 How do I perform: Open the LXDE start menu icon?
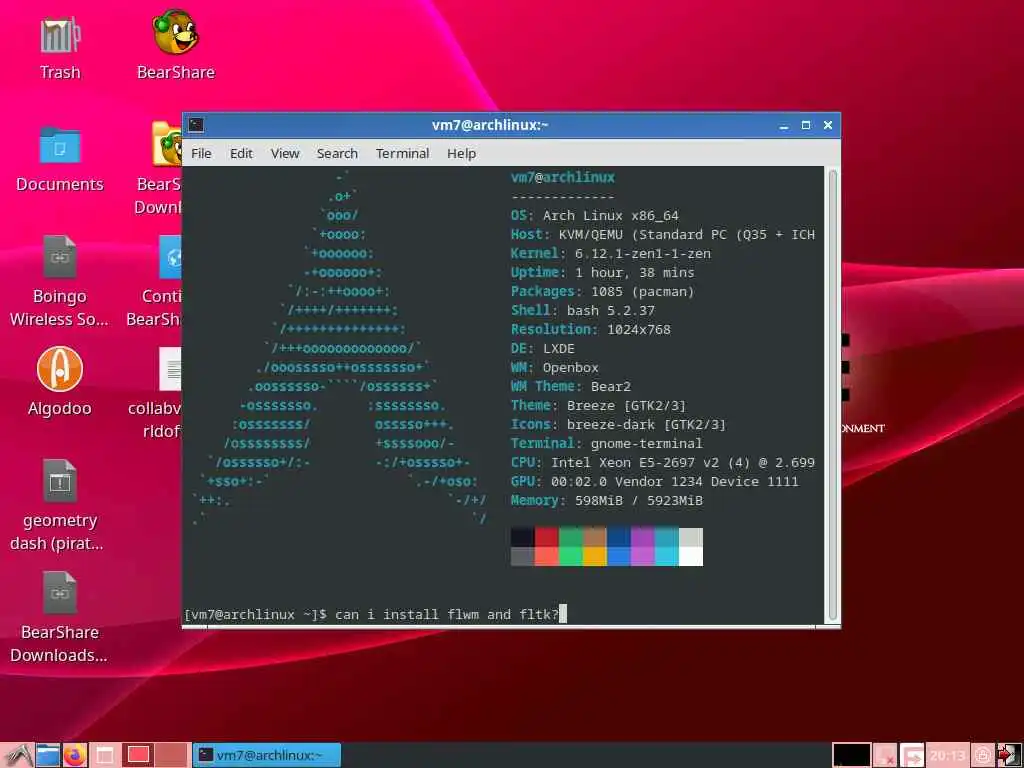pos(18,756)
